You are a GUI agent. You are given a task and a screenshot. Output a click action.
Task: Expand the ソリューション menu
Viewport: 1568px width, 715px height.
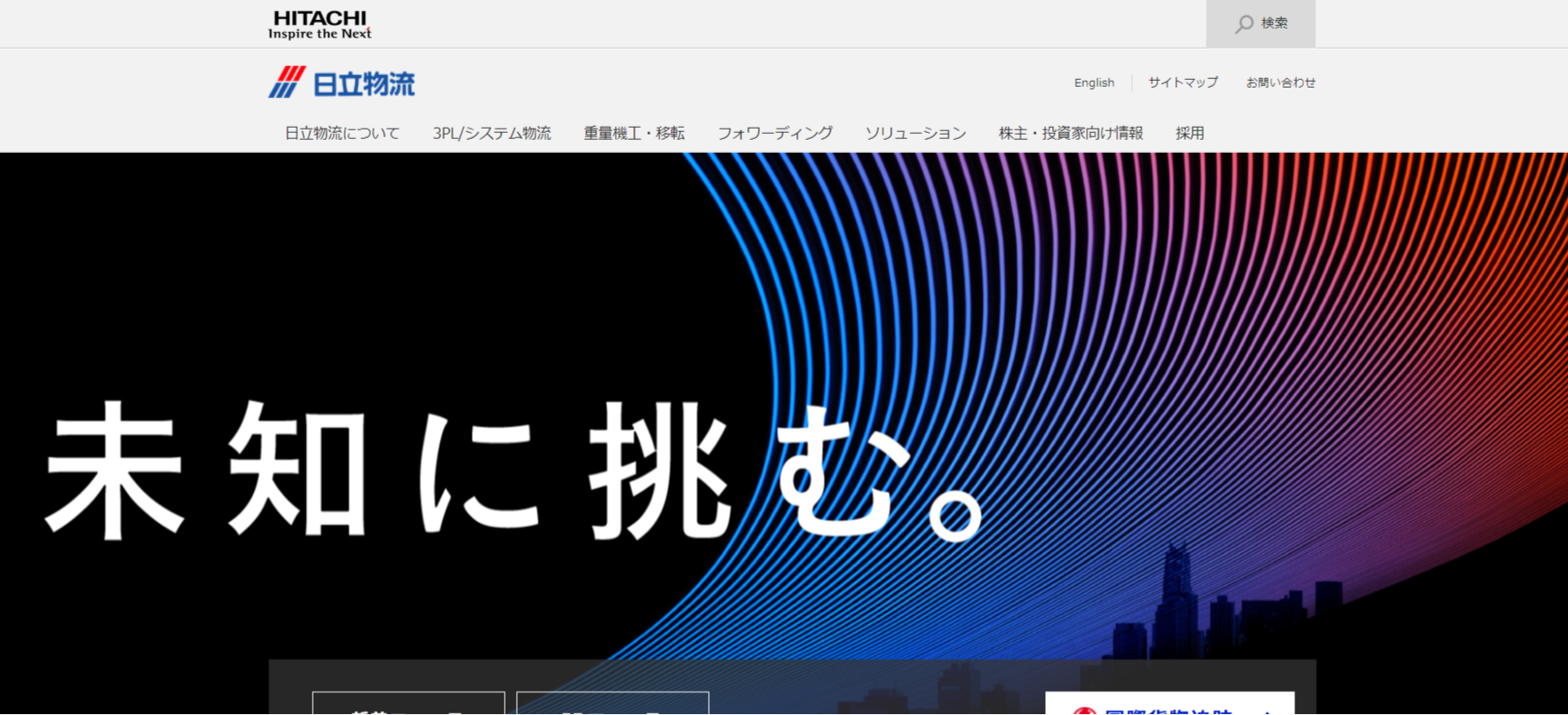(x=916, y=133)
